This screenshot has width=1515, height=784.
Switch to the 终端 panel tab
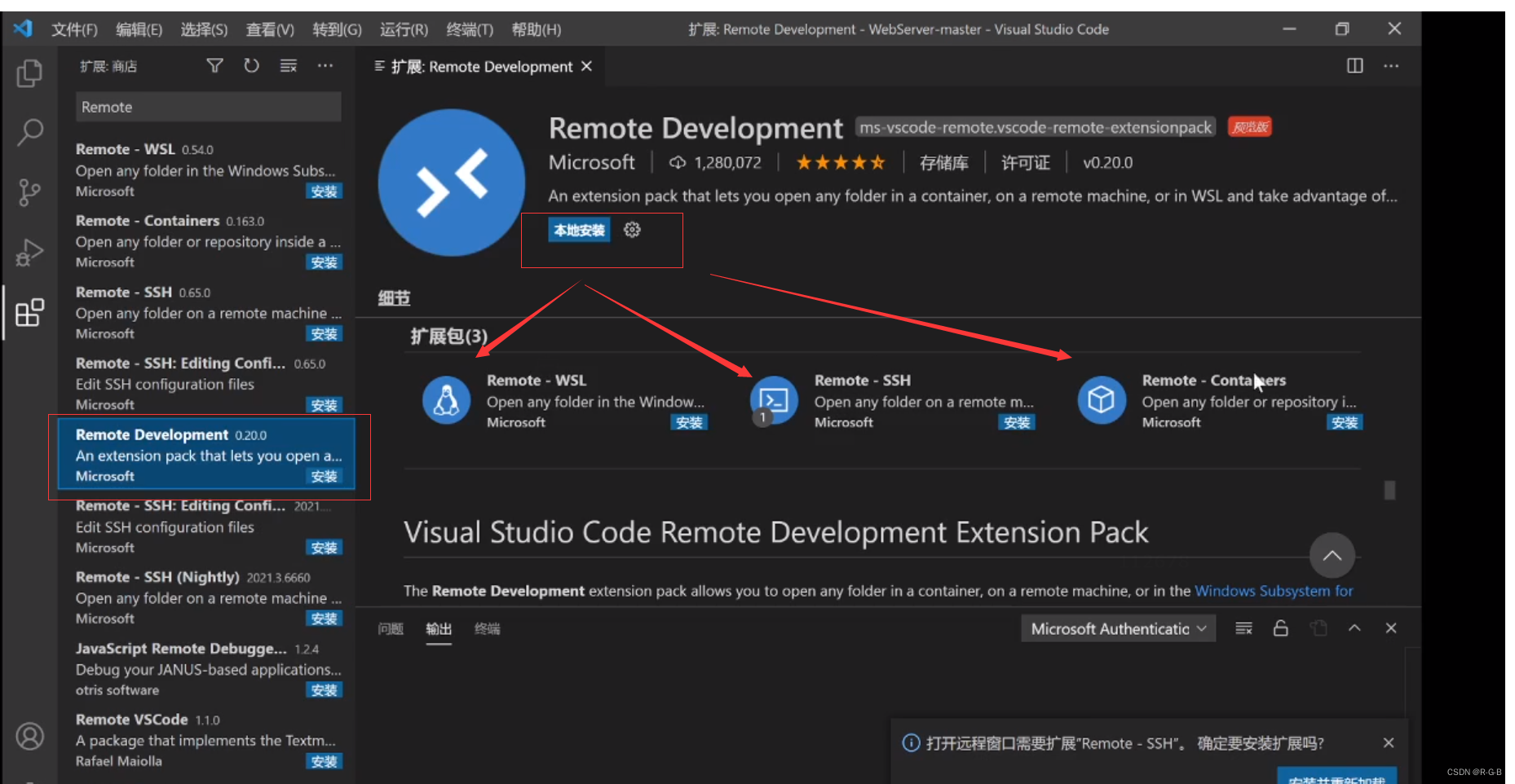pyautogui.click(x=487, y=628)
